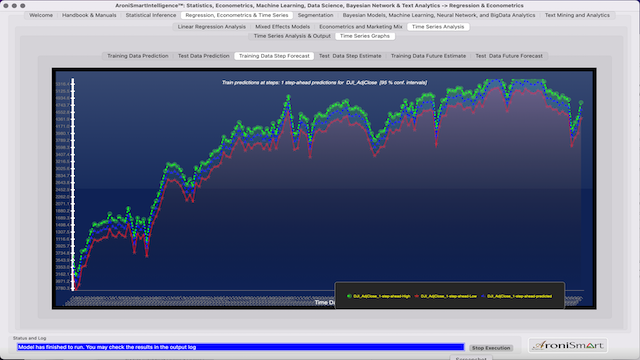Click the green High series legend marker
Image resolution: width=640 pixels, height=360 pixels.
[349, 296]
